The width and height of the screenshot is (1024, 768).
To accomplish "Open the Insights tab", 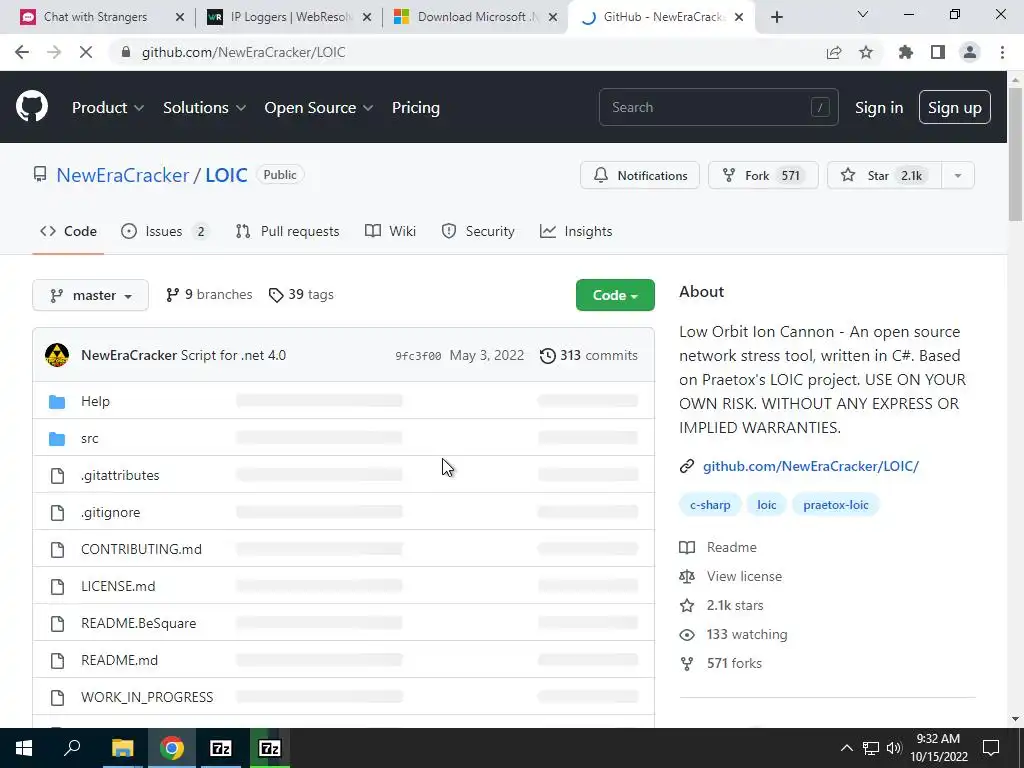I will coord(576,231).
